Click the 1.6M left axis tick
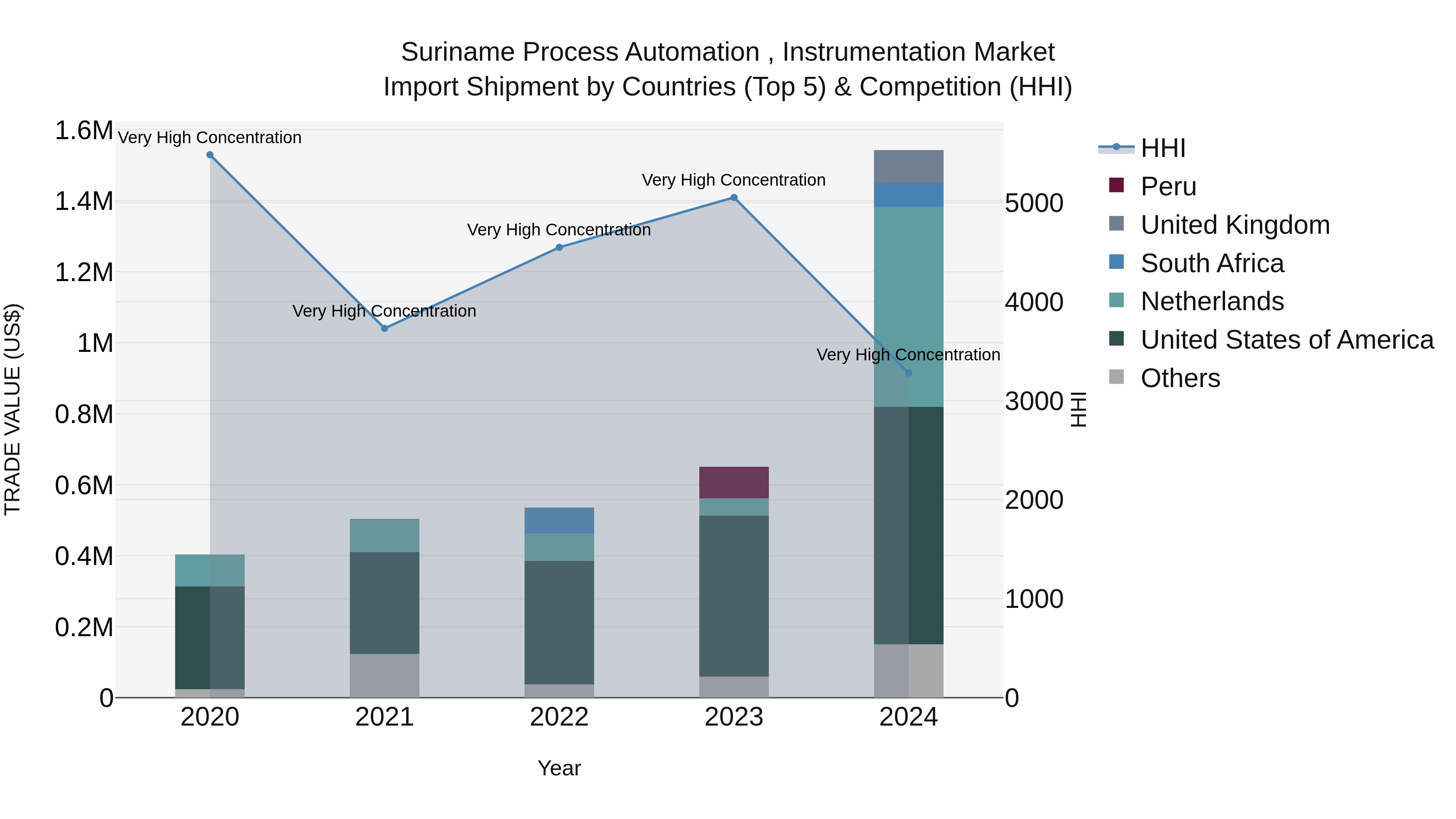The width and height of the screenshot is (1456, 819). pyautogui.click(x=84, y=131)
